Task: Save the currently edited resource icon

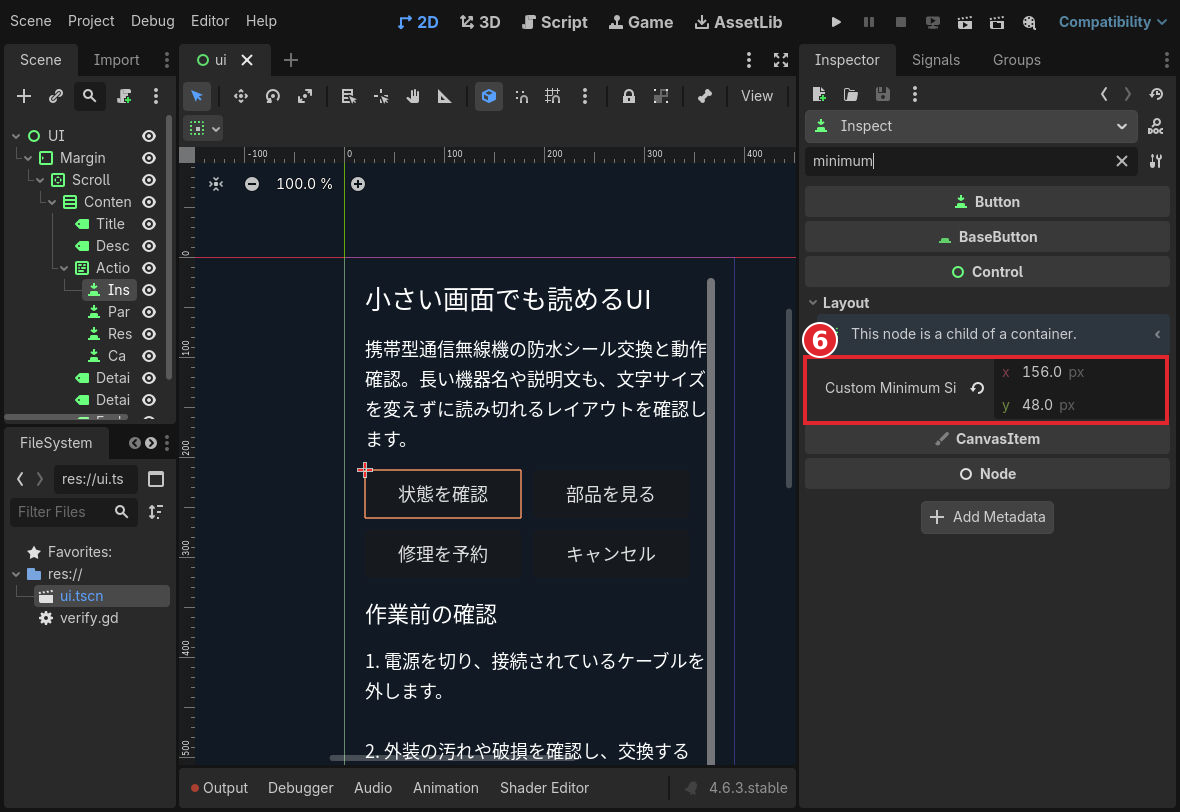Action: pos(883,94)
